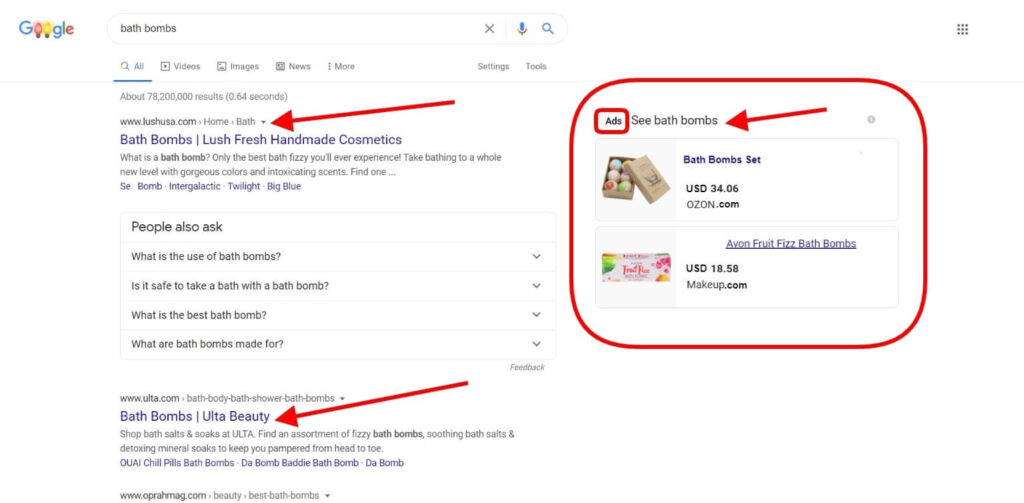Image resolution: width=1024 pixels, height=503 pixels.
Task: Open Avon Fruit Fizz Bath Bombs ad
Action: (x=791, y=244)
